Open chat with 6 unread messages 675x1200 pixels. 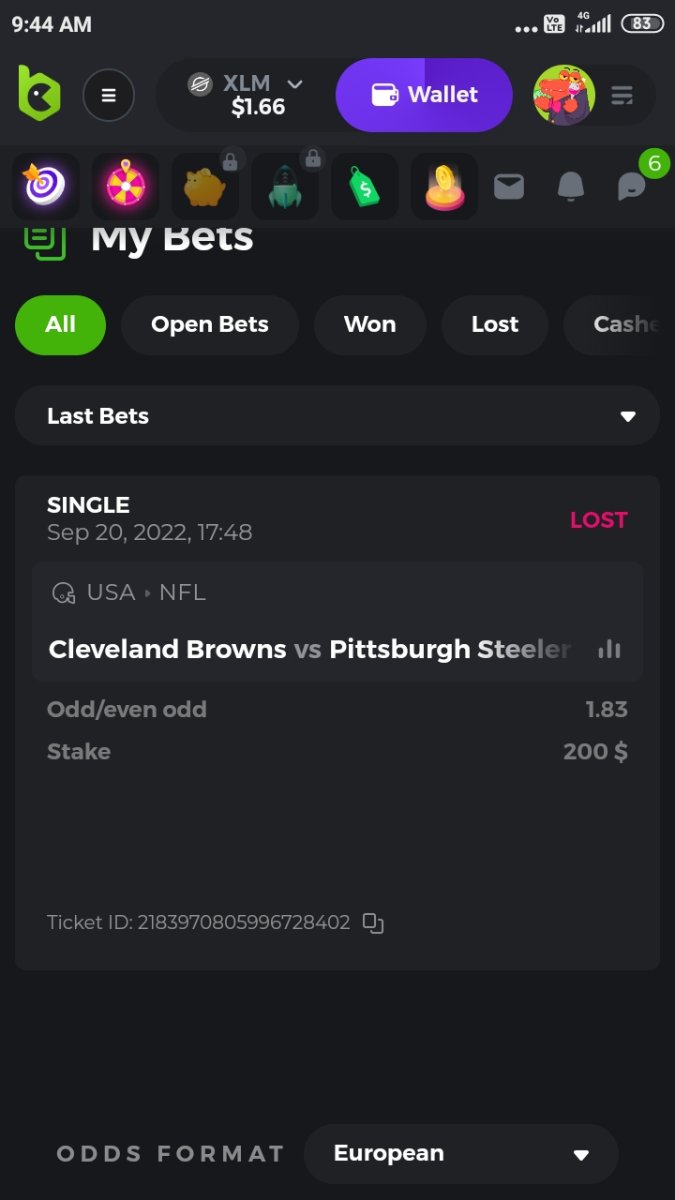point(632,185)
